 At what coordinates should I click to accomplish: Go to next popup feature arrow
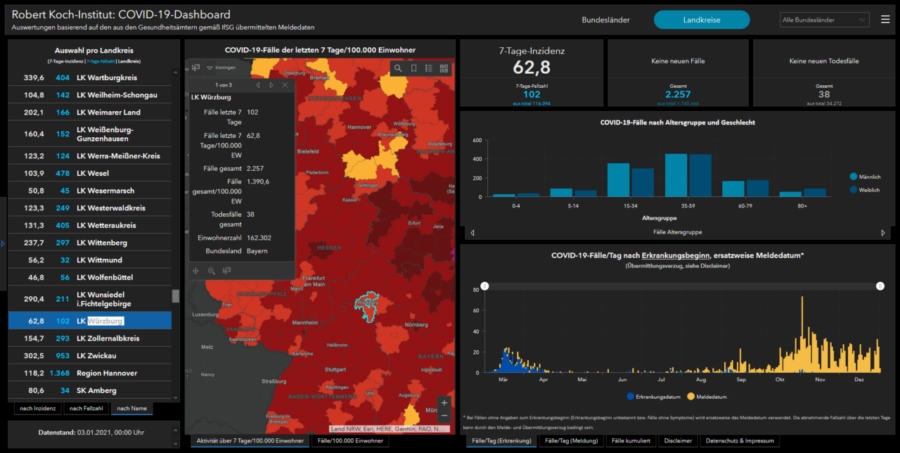[x=271, y=85]
